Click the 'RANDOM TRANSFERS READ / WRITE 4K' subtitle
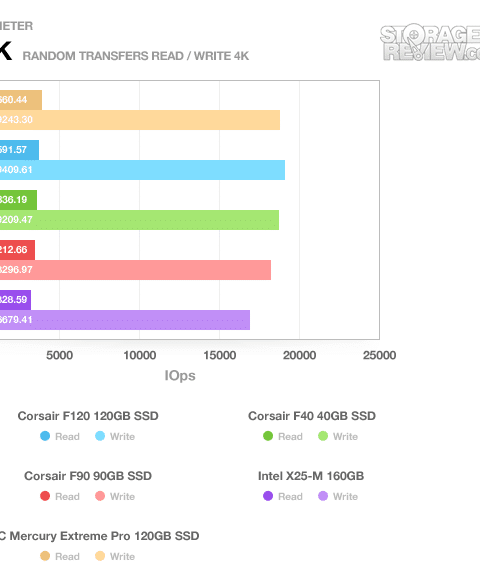Screen dimensions: 480x580 click(x=136, y=56)
